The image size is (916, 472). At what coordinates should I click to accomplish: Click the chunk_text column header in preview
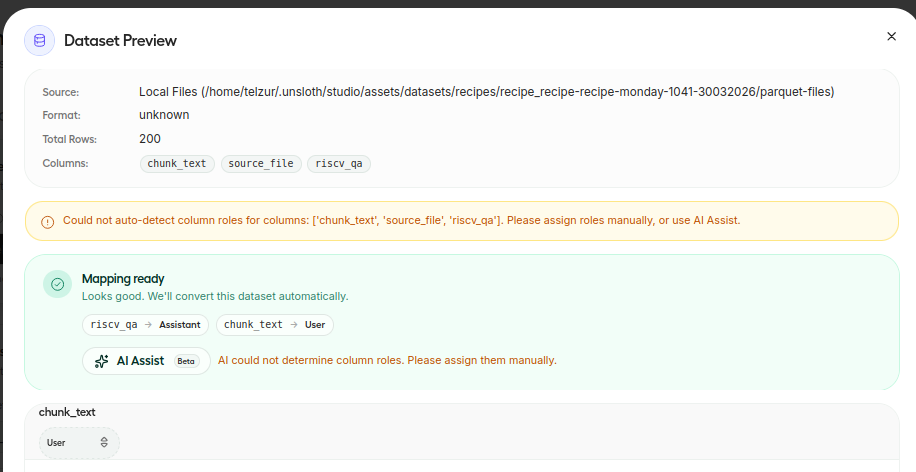(x=67, y=412)
